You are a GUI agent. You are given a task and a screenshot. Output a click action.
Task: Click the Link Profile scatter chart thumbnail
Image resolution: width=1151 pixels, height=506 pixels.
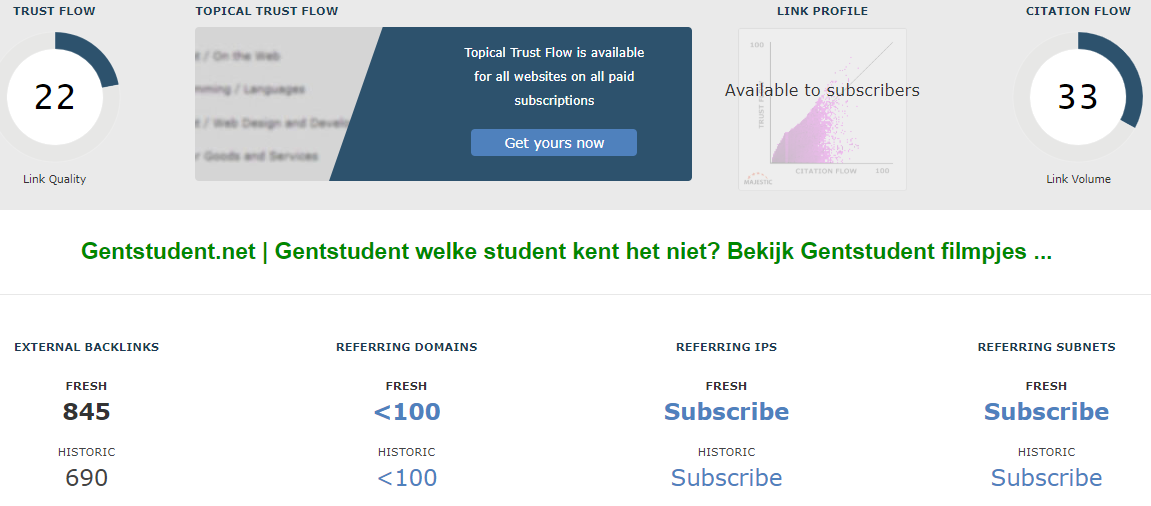[822, 109]
